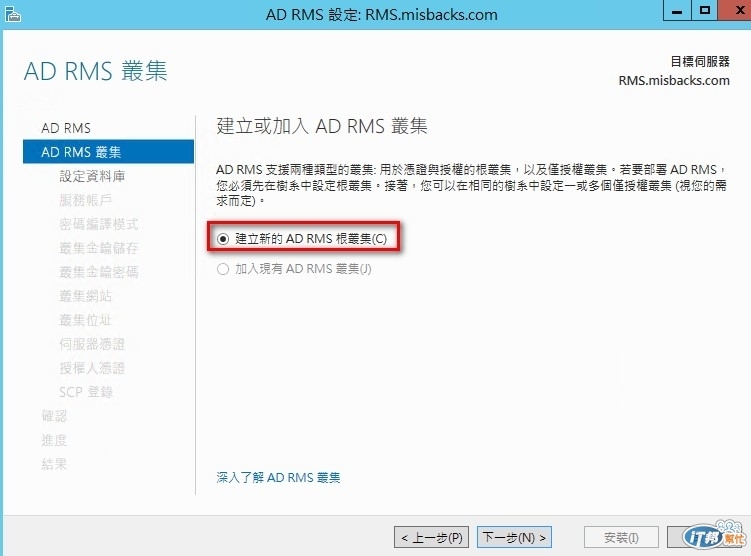This screenshot has height=556, width=751.
Task: Open SCP 登錄 step in sidebar
Action: pos(86,392)
